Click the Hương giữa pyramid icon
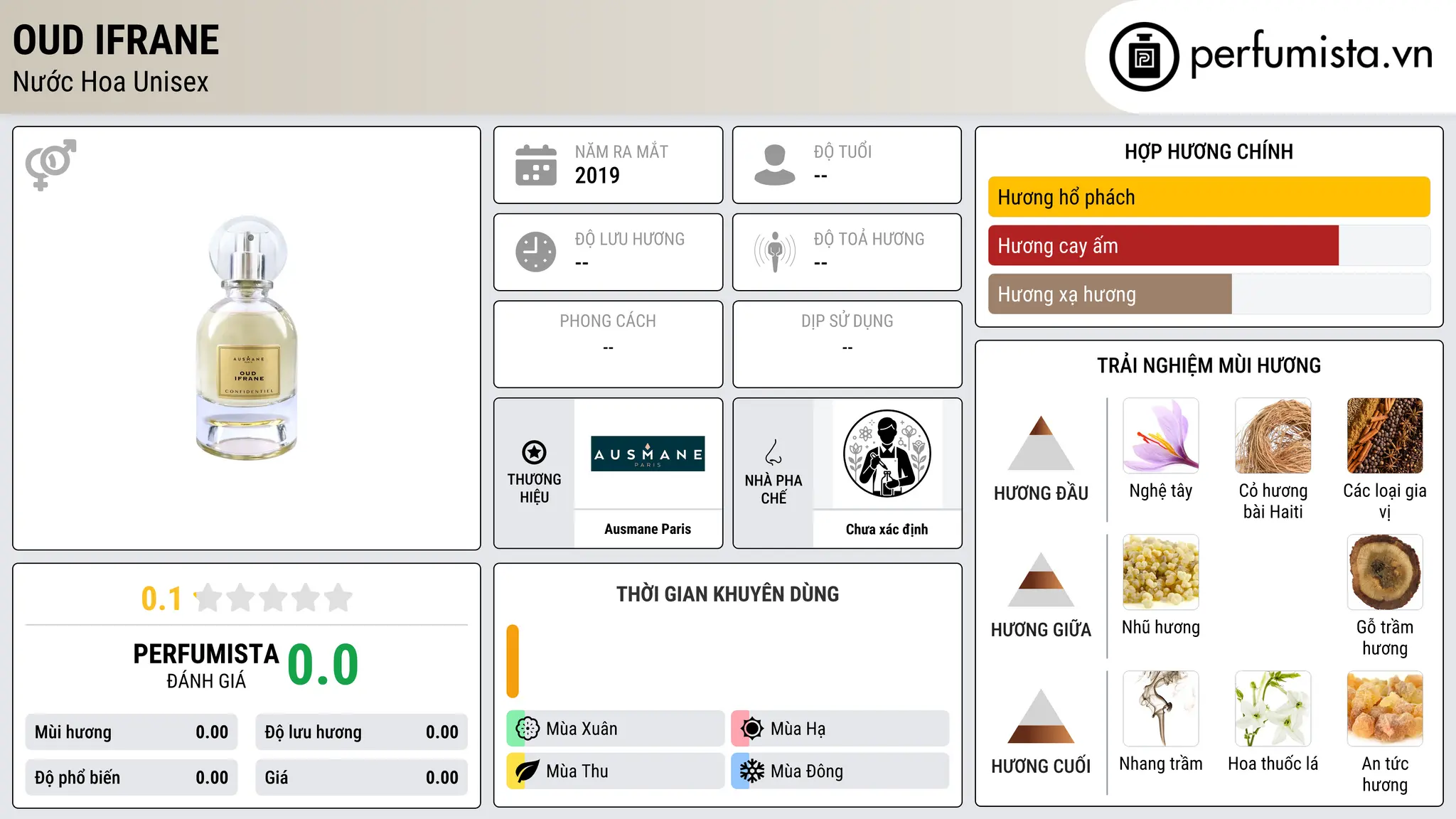This screenshot has width=1456, height=819. [1041, 579]
